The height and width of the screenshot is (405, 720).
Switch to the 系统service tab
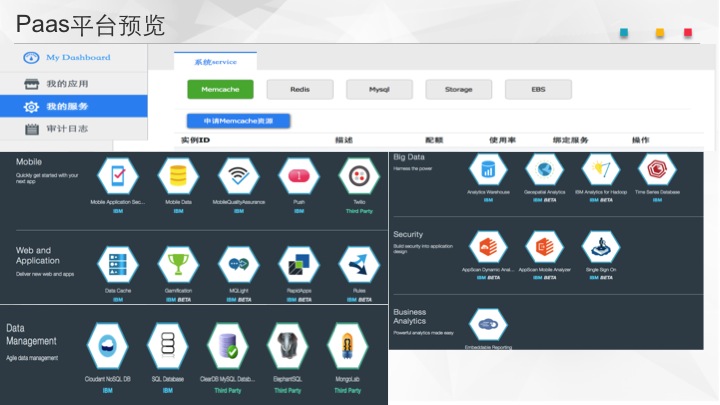[215, 62]
